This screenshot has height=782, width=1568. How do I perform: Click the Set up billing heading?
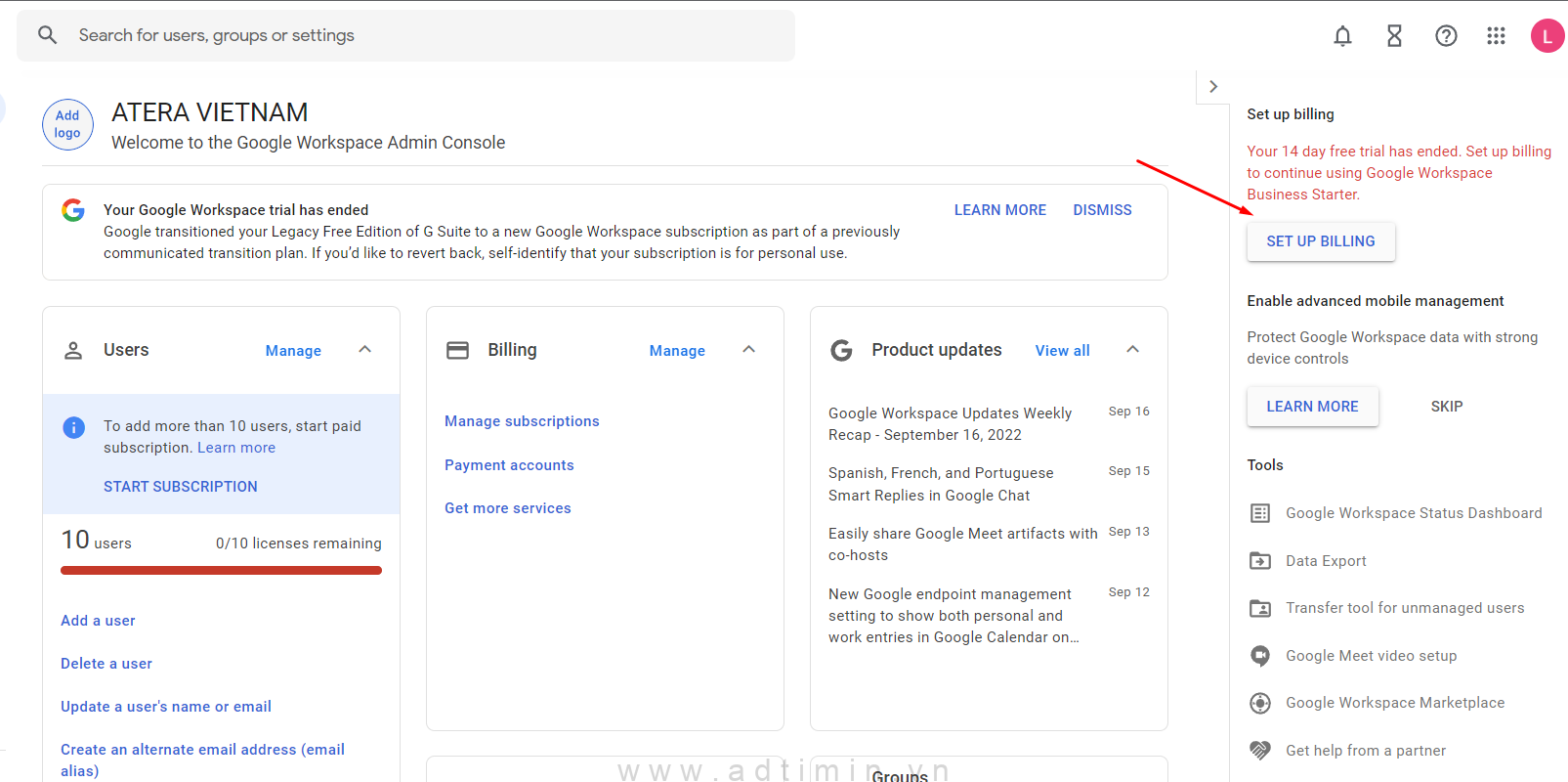click(1290, 114)
